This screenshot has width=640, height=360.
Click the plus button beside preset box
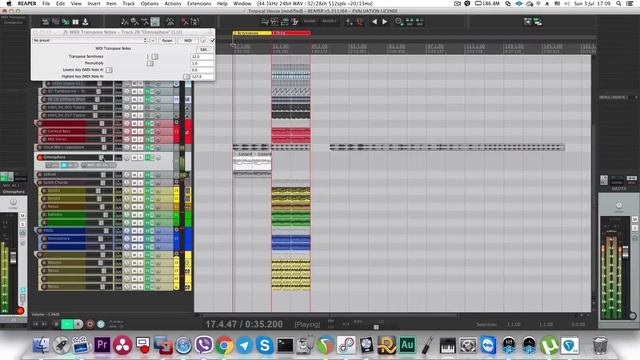[x=153, y=40]
